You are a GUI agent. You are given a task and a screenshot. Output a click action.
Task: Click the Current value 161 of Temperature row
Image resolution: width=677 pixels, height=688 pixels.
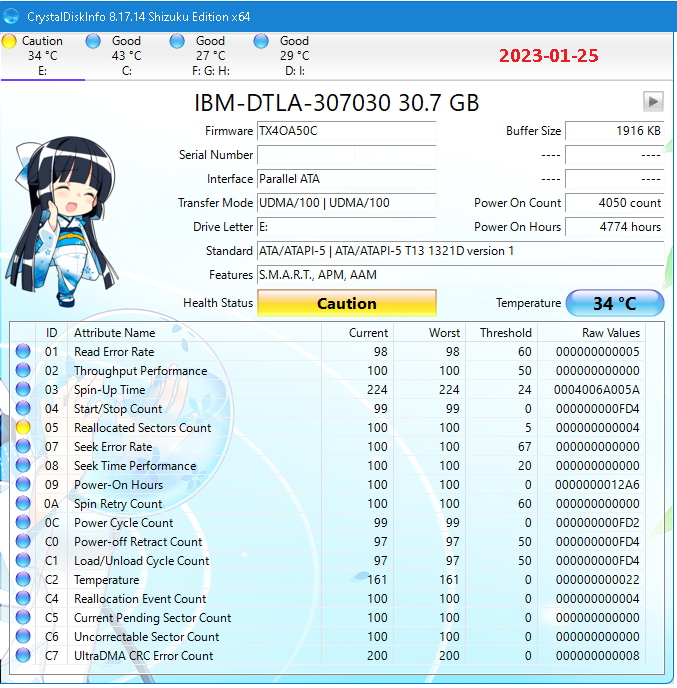(x=377, y=580)
